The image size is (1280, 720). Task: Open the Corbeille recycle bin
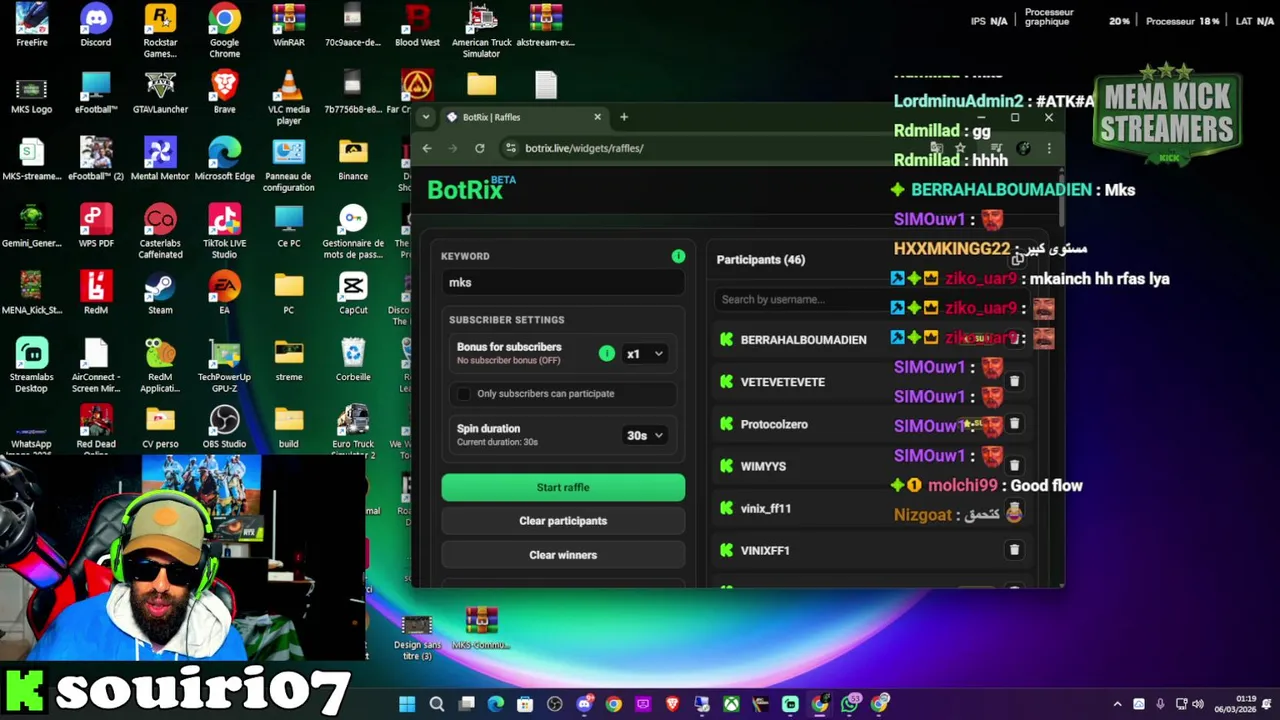click(353, 361)
